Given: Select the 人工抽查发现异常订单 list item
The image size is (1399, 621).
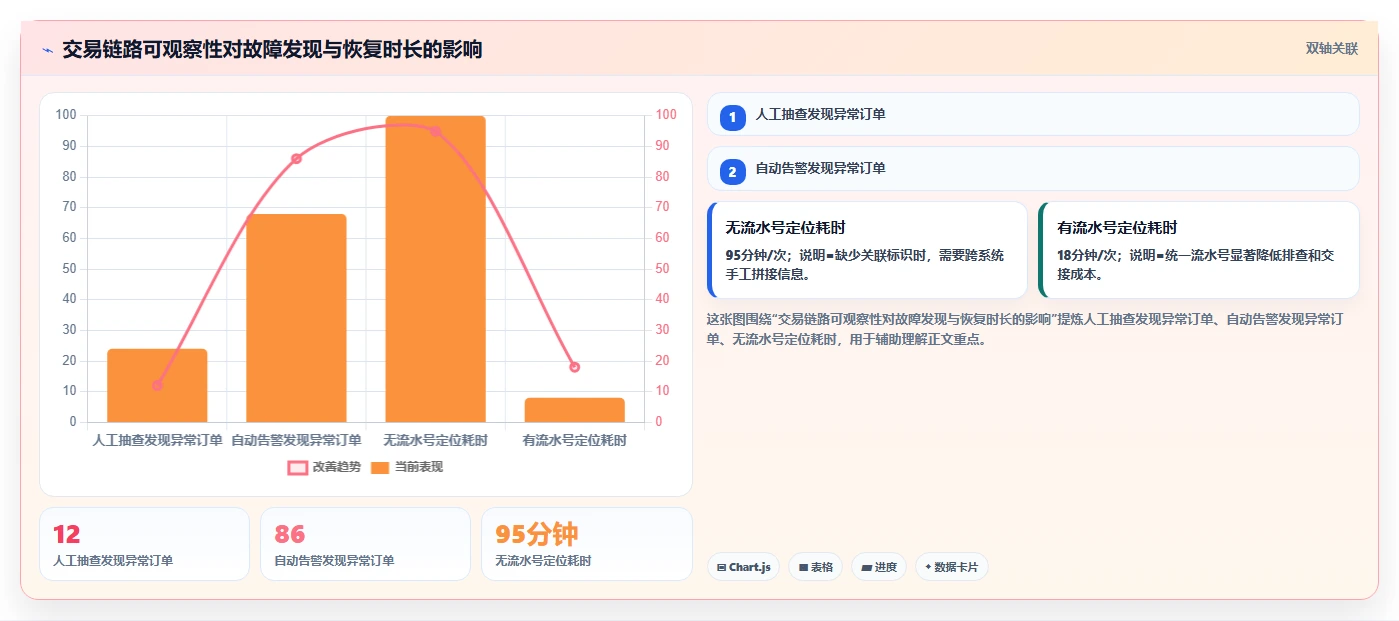Looking at the screenshot, I should point(1033,114).
